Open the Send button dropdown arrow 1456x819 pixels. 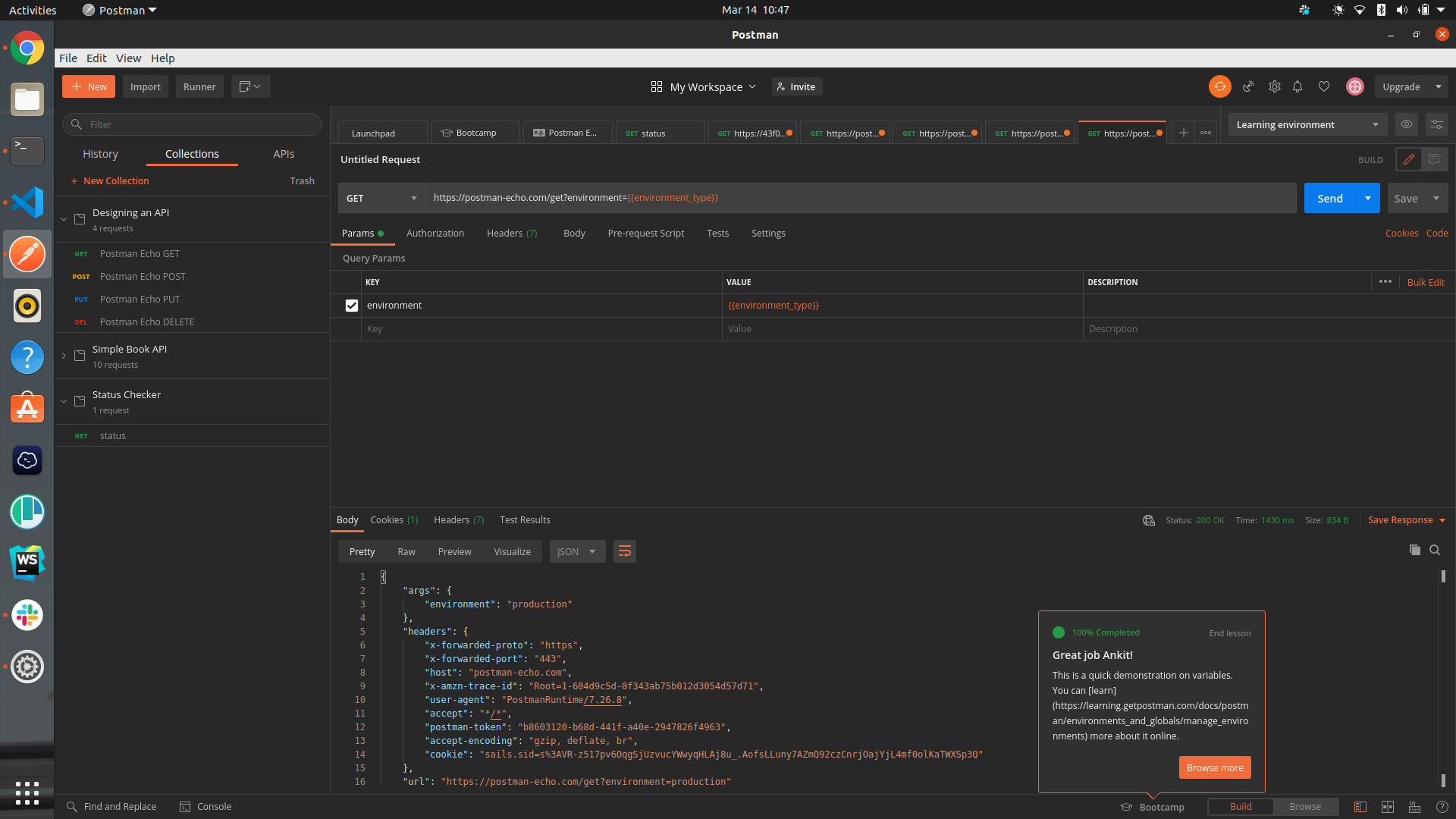point(1368,198)
